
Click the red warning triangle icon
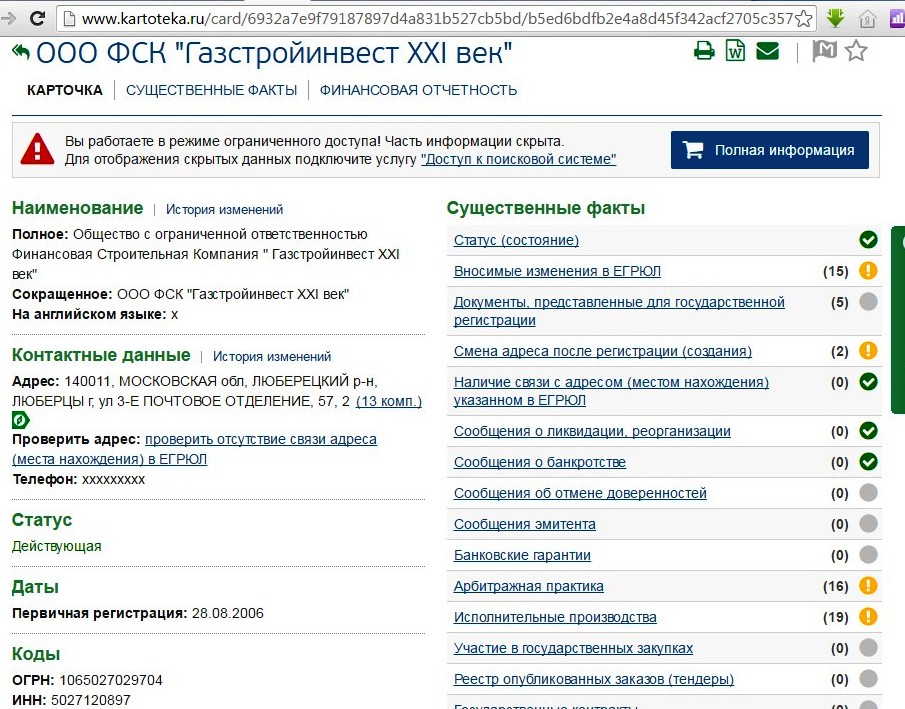[x=38, y=150]
